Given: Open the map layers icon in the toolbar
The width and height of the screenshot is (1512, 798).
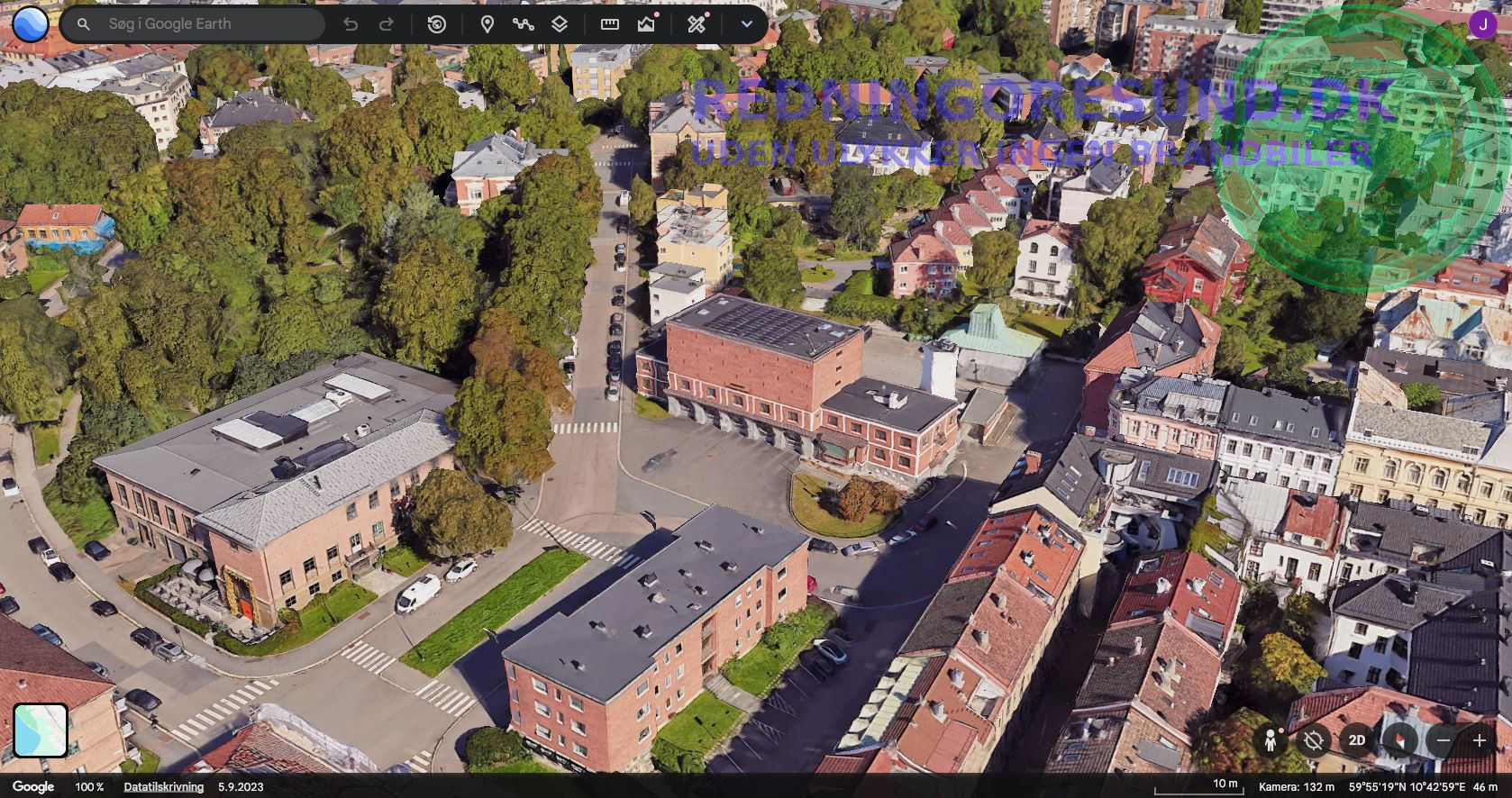Looking at the screenshot, I should [x=560, y=24].
